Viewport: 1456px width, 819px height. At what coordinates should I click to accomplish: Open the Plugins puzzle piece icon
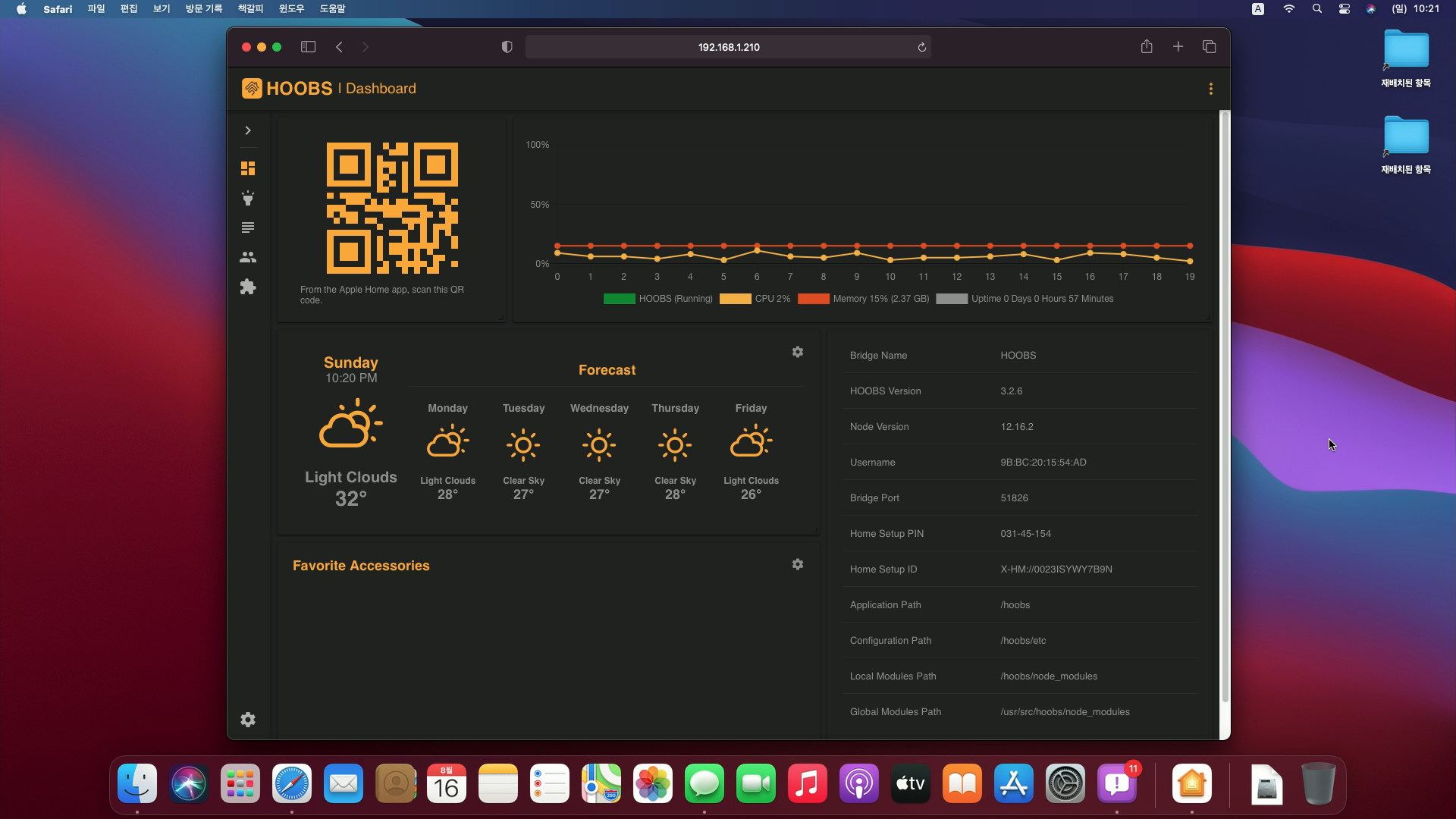[x=248, y=287]
